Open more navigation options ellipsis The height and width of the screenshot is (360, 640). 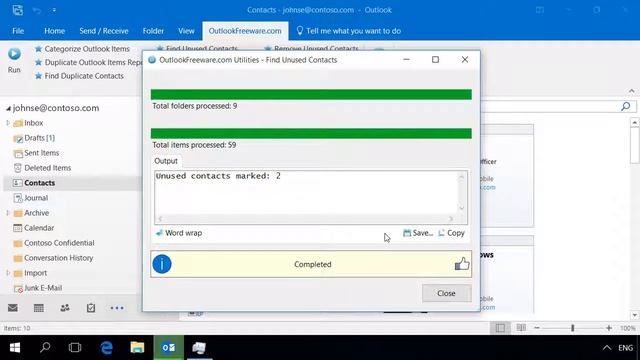[x=117, y=308]
